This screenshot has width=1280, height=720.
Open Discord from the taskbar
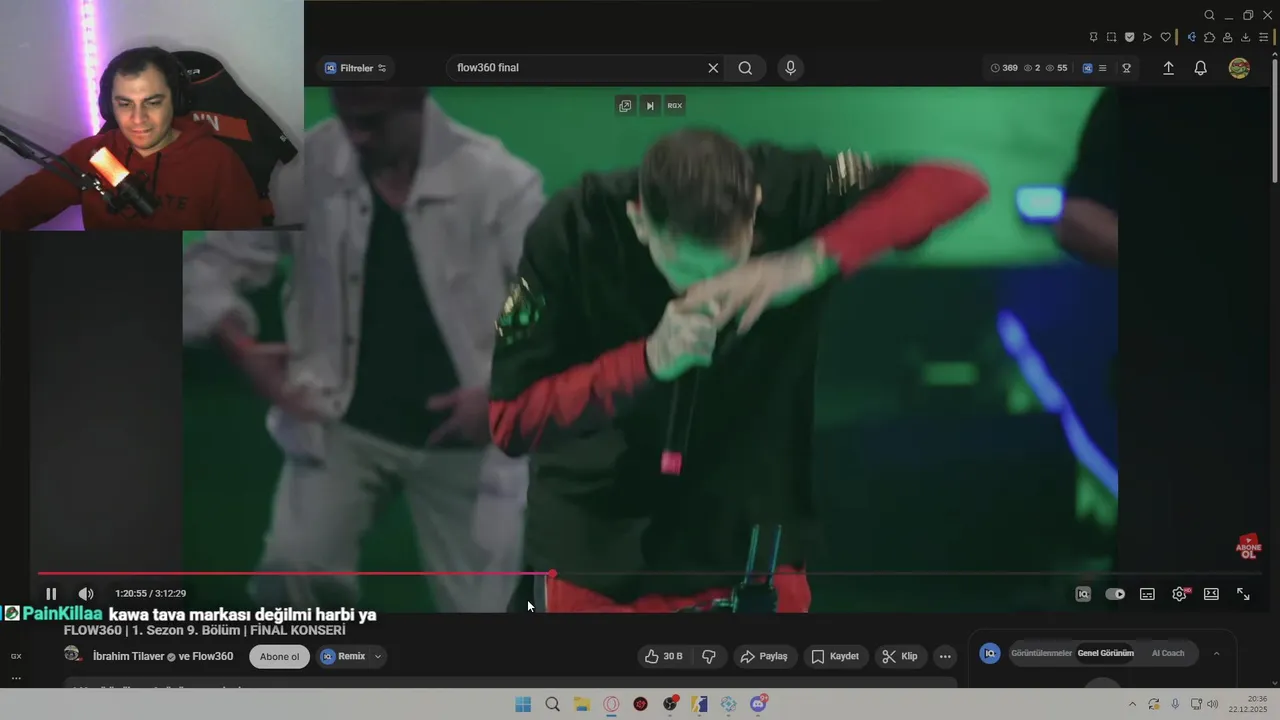(x=758, y=704)
